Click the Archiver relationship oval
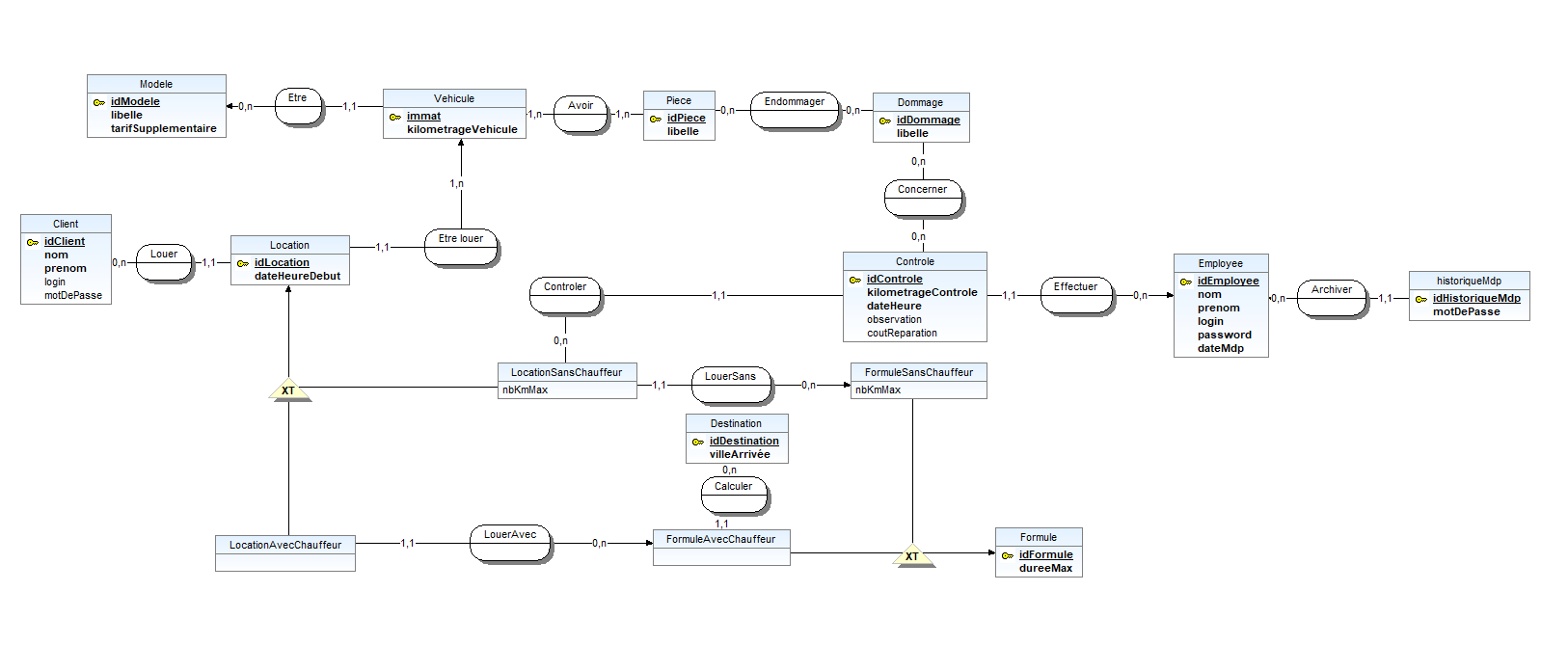The height and width of the screenshot is (645, 1568). [1332, 298]
